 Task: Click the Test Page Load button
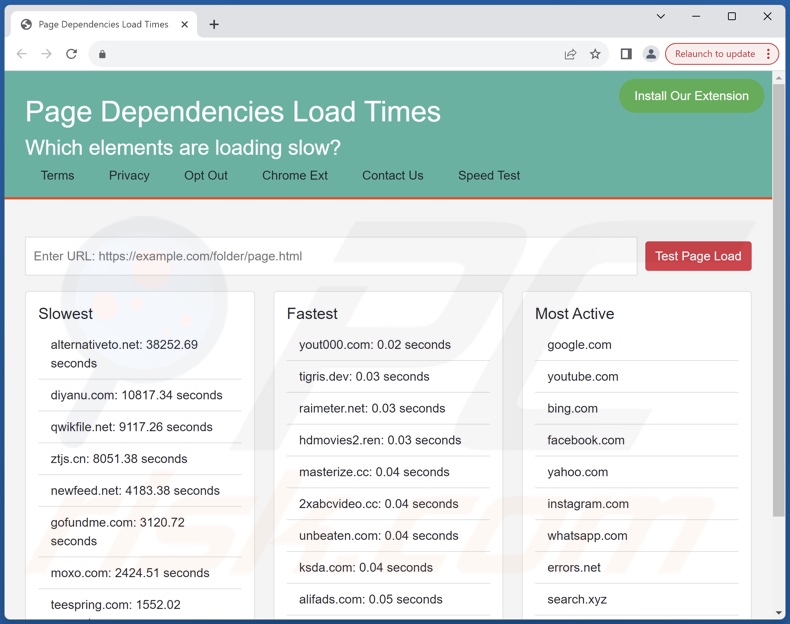tap(698, 256)
